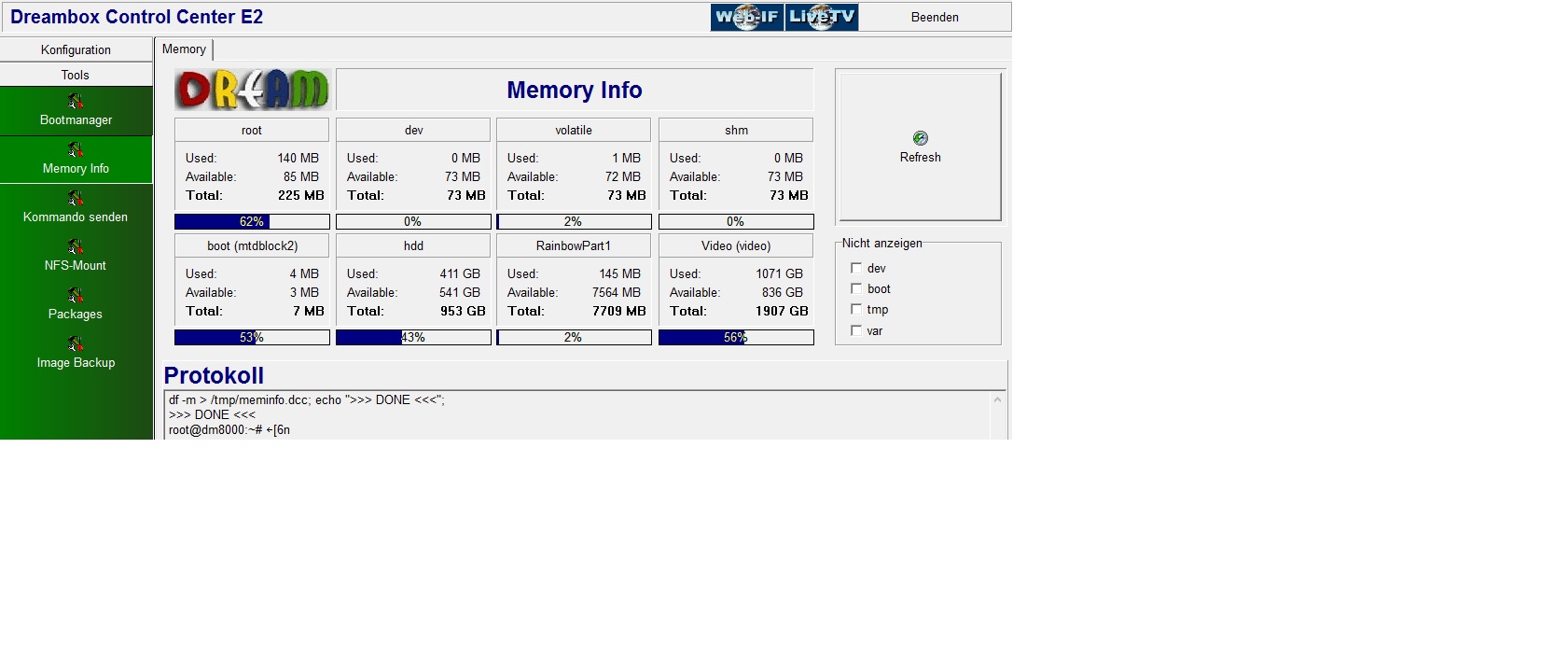The image size is (1568, 672).
Task: Click the volatile 2% usage bar
Action: (x=574, y=221)
